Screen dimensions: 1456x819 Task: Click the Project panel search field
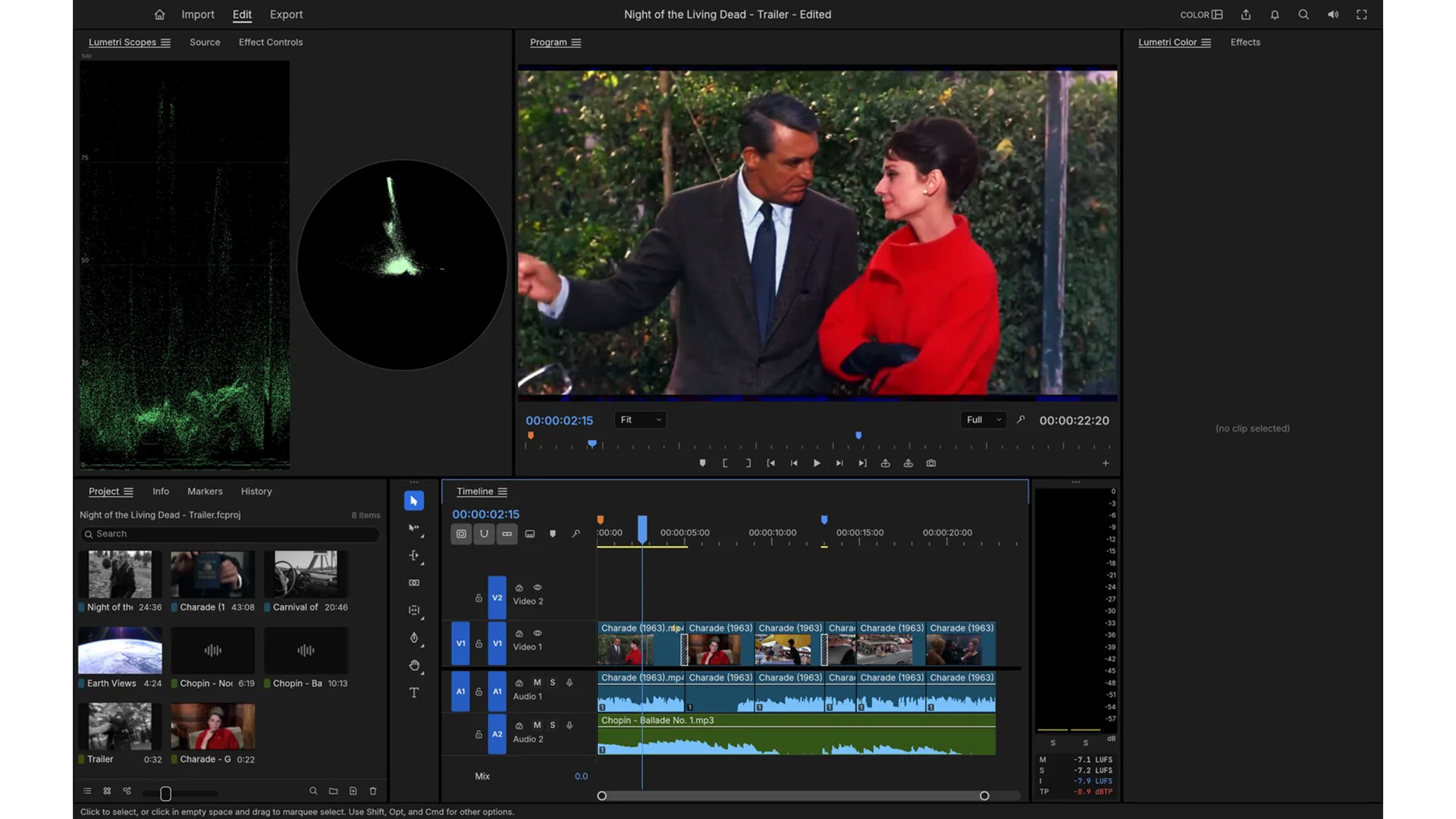[230, 534]
